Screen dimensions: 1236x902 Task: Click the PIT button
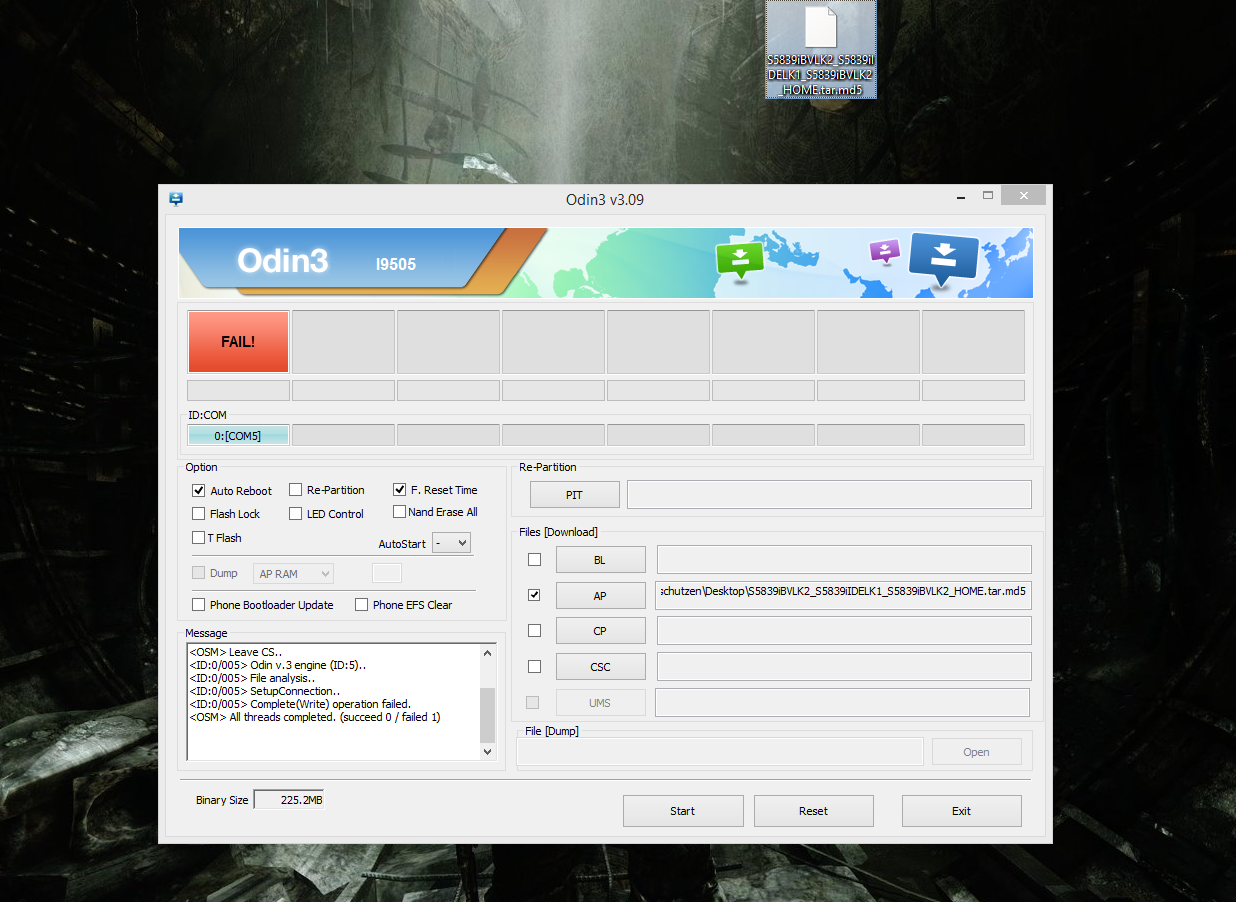[x=574, y=495]
